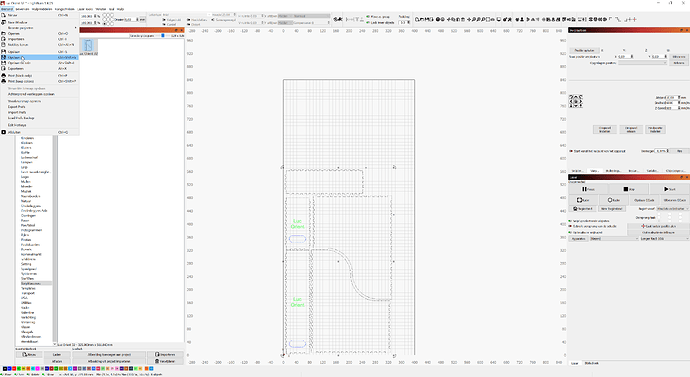This screenshot has height=377, width=690.
Task: Click the Pause button in Laser panel
Action: (588, 189)
